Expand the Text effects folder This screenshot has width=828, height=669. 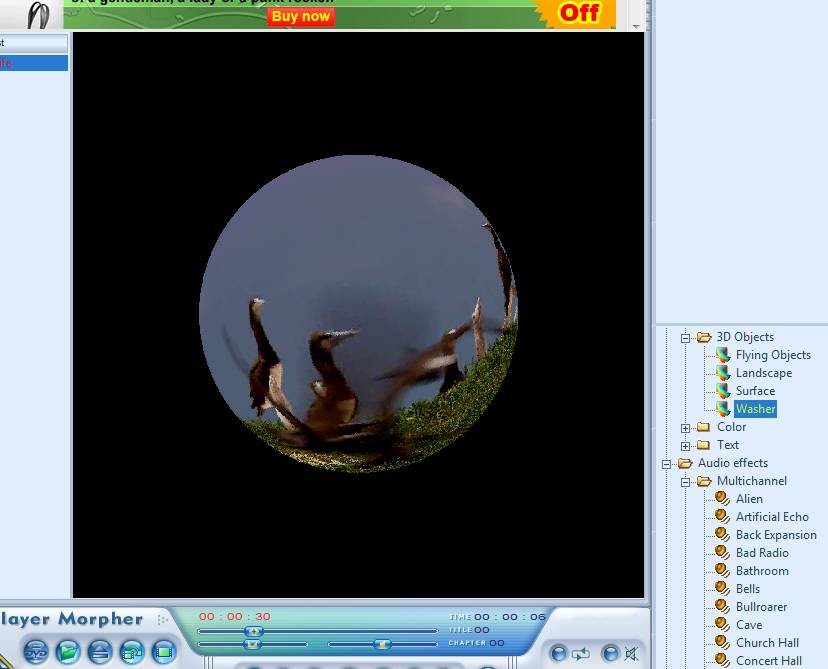(x=686, y=446)
